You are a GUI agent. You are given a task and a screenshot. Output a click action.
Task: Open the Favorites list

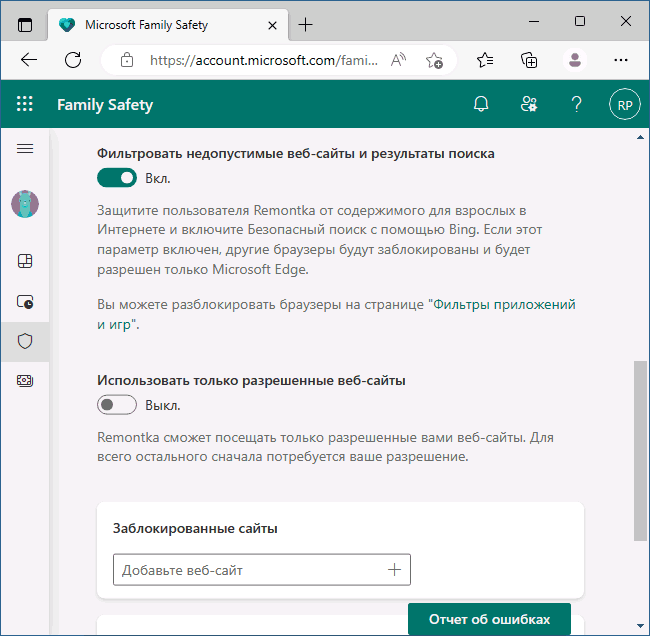point(485,61)
